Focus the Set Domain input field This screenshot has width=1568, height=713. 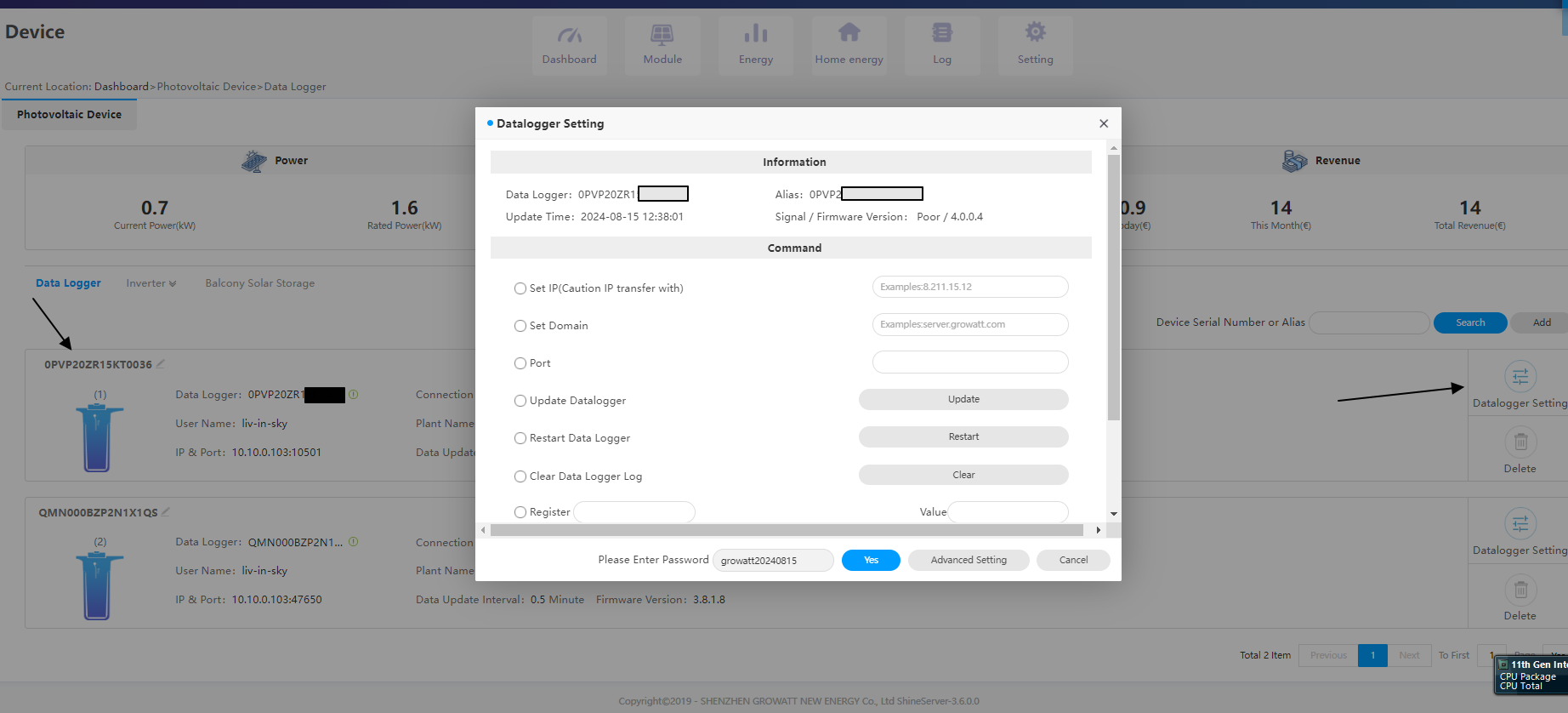pyautogui.click(x=970, y=324)
